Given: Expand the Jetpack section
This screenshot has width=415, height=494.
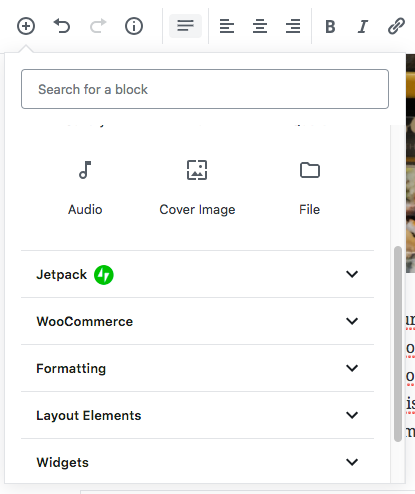Looking at the screenshot, I should point(197,274).
